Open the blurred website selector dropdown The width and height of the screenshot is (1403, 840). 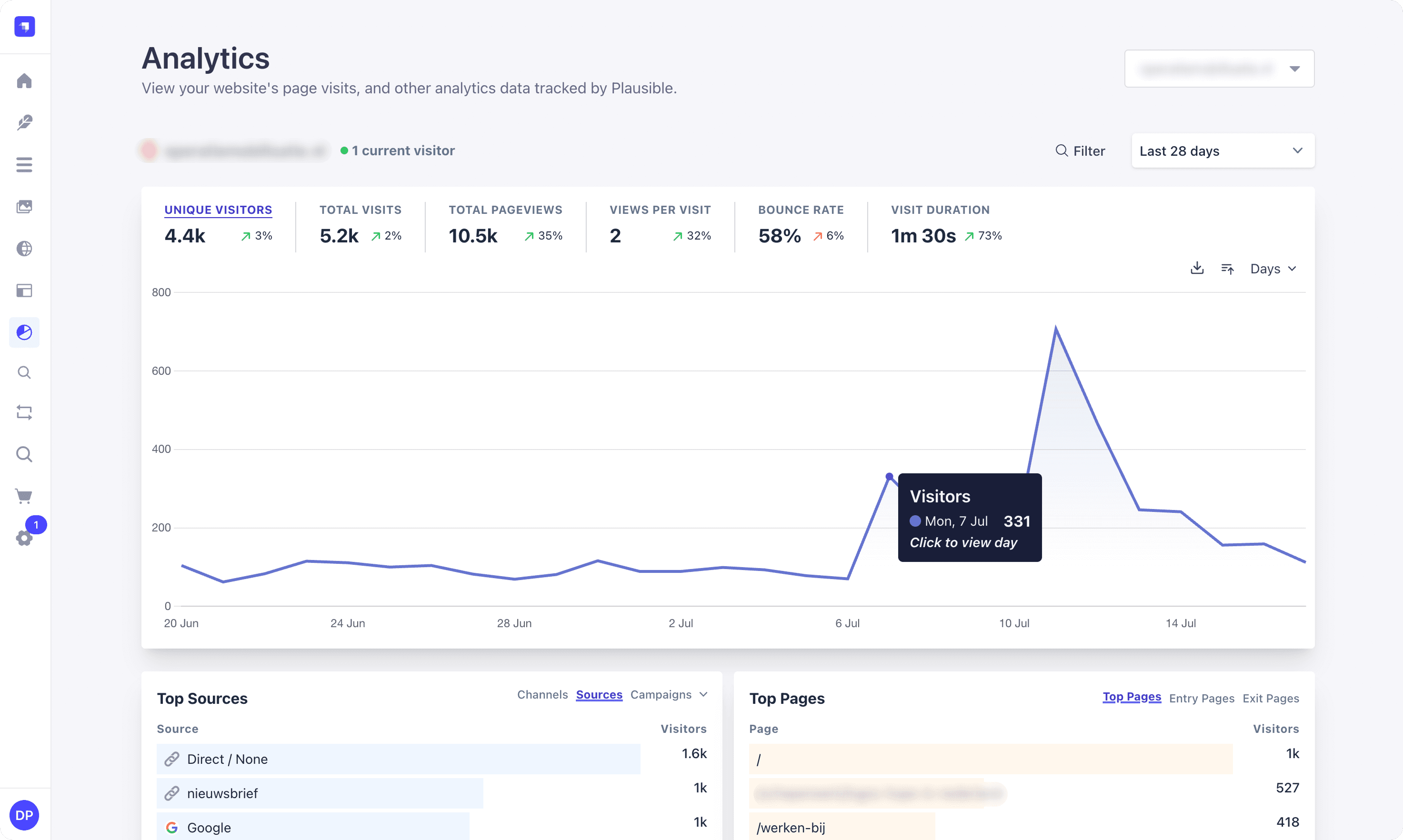pos(1219,69)
